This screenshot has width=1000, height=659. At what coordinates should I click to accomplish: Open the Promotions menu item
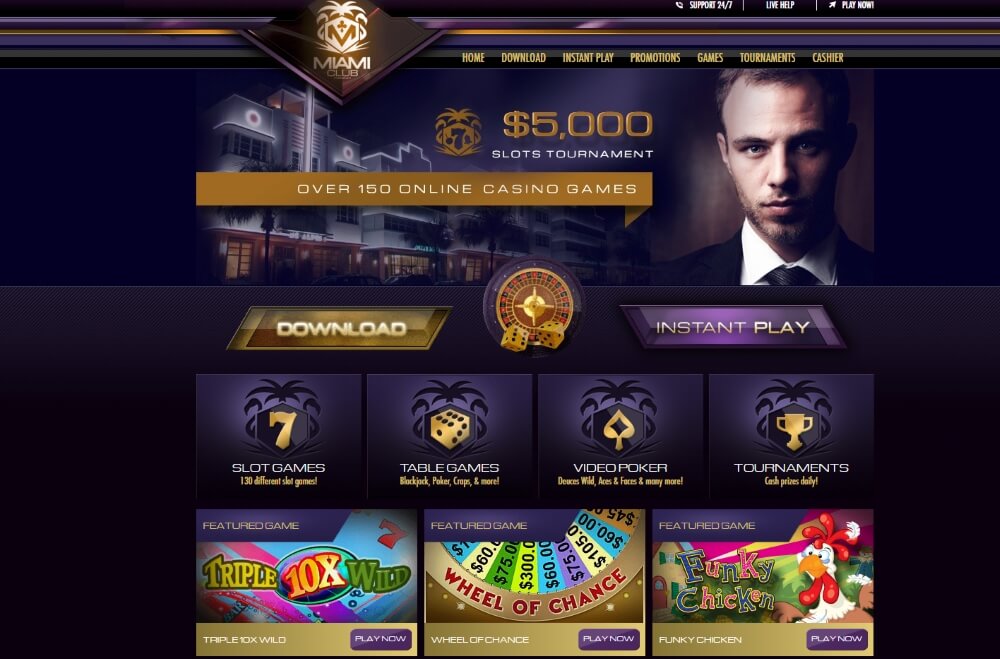(655, 57)
